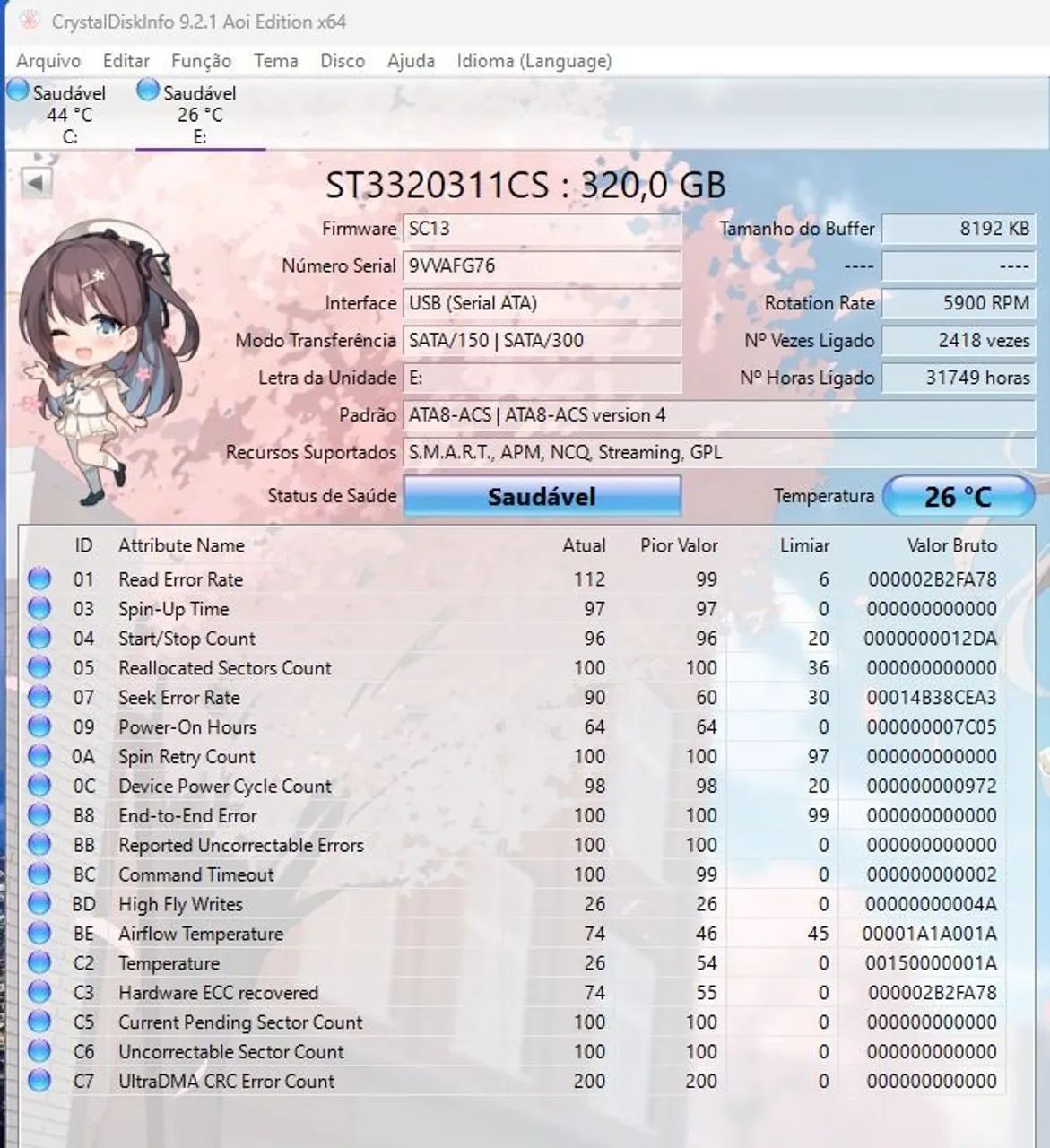Viewport: 1050px width, 1148px height.
Task: Open the Ajuda menu
Action: point(411,61)
